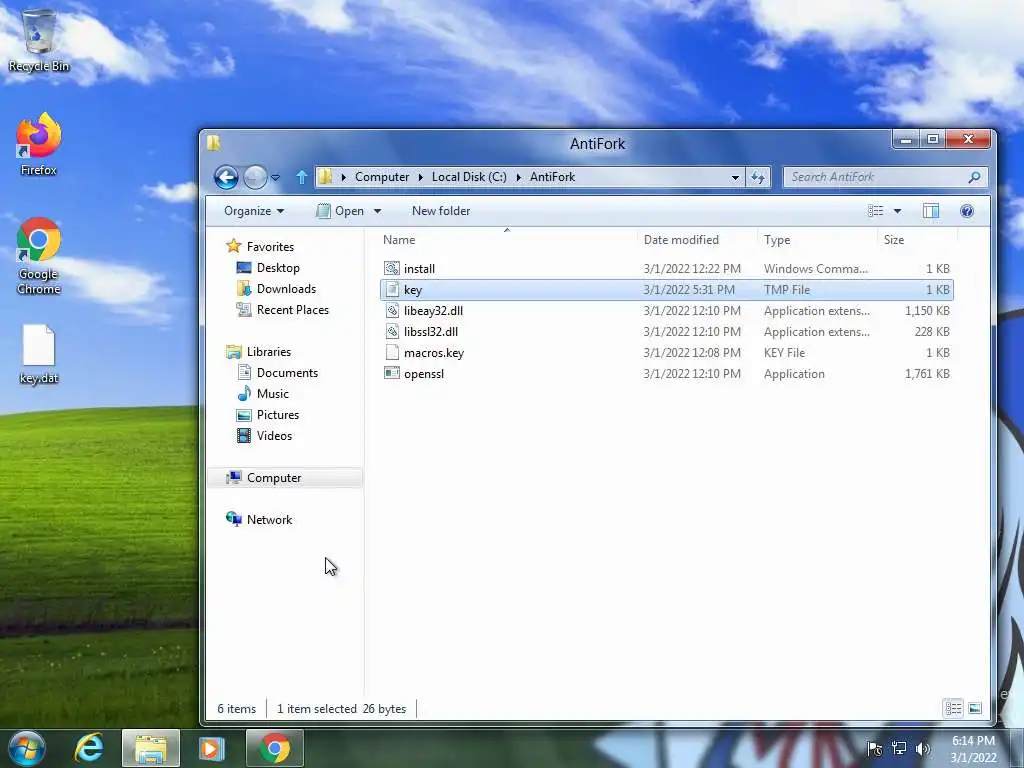The height and width of the screenshot is (768, 1024).
Task: Show the preview pane
Action: [x=931, y=211]
